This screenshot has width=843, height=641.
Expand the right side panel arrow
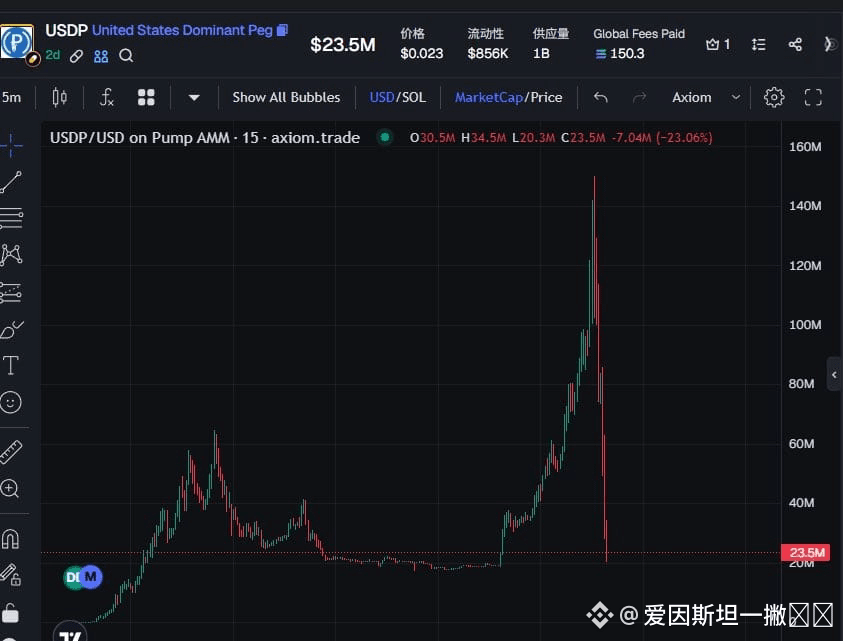tap(834, 375)
